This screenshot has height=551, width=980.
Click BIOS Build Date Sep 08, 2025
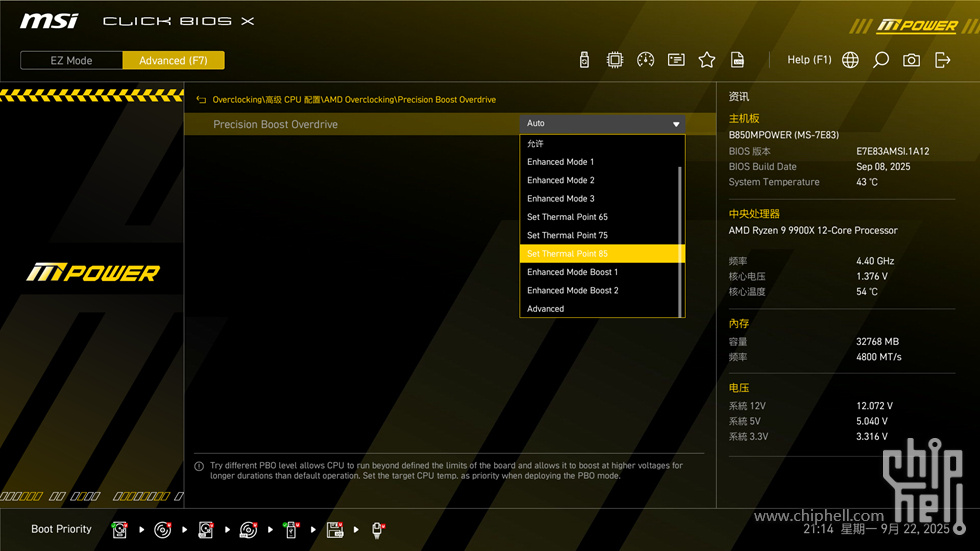click(882, 167)
